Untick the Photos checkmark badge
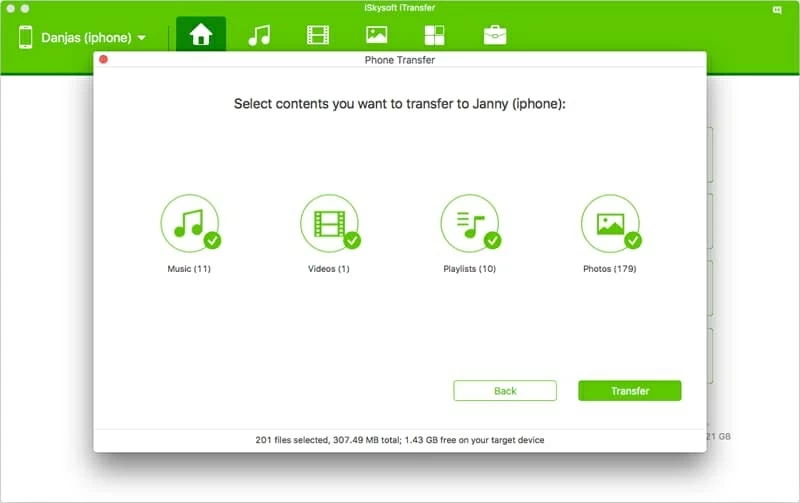 [632, 241]
